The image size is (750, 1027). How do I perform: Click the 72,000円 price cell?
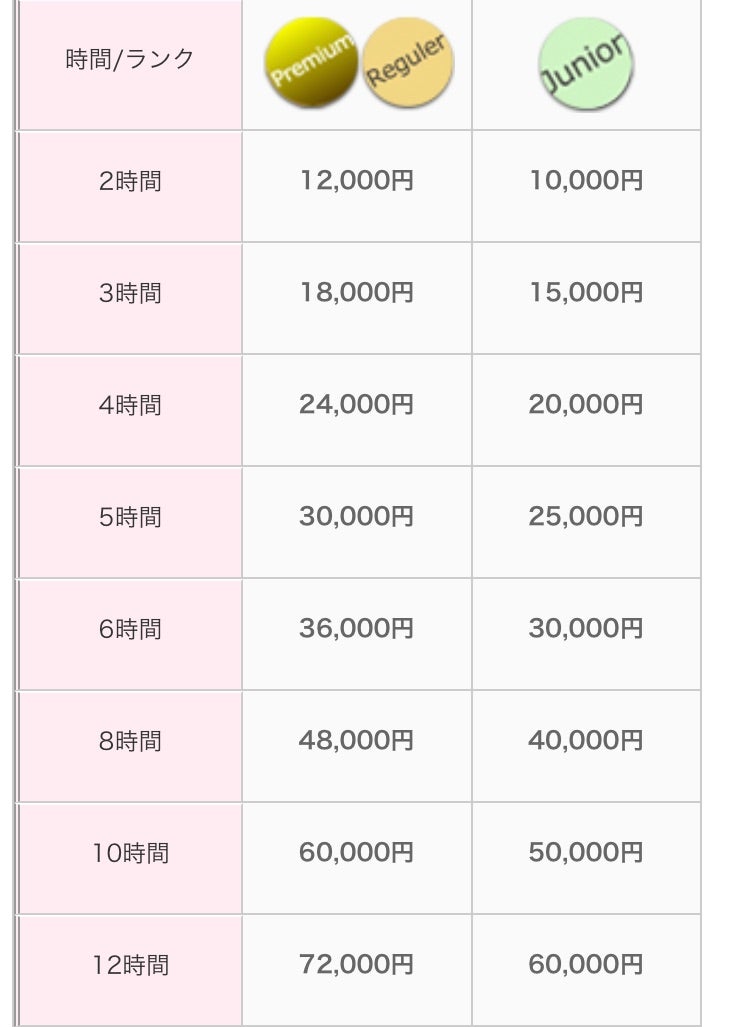[x=356, y=964]
